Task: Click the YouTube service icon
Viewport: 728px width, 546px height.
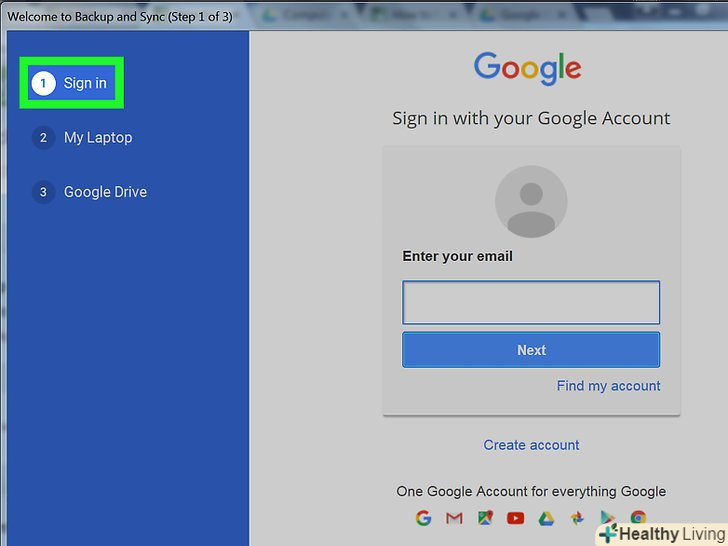Action: (515, 518)
